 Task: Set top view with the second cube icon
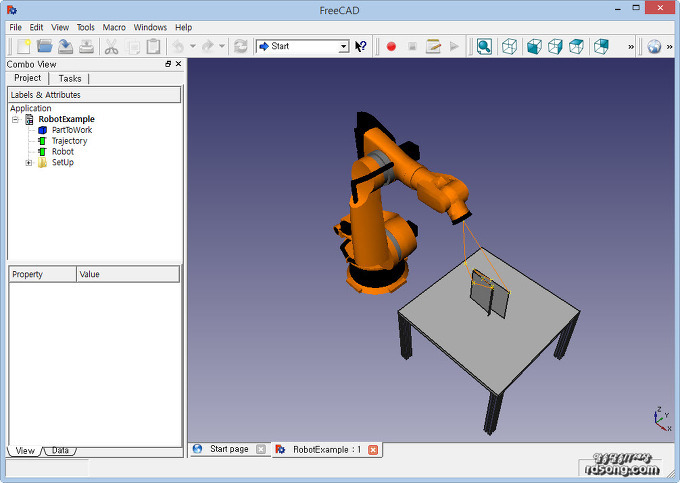(x=555, y=46)
